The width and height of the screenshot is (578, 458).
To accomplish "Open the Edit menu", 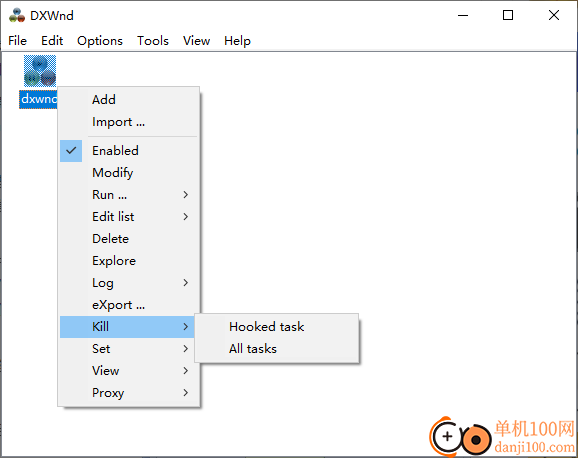I will 52,41.
